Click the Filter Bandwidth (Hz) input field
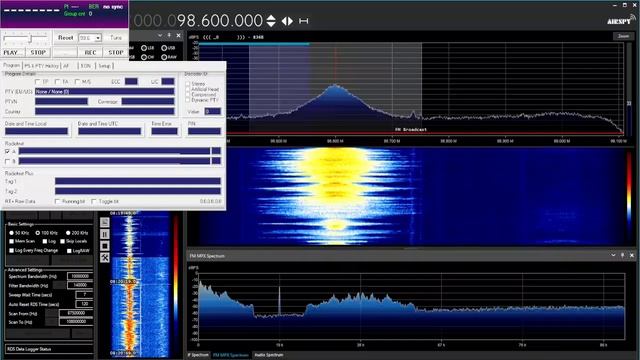640x360 pixels. [80, 285]
